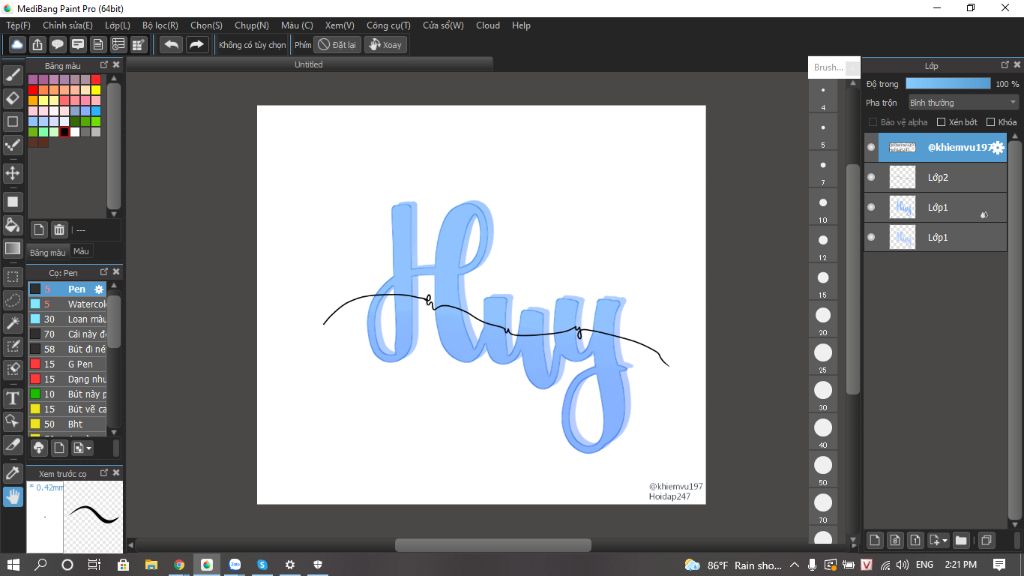Screen dimensions: 1024x576
Task: Pop out the Lớp layer panel
Action: click(x=1004, y=65)
